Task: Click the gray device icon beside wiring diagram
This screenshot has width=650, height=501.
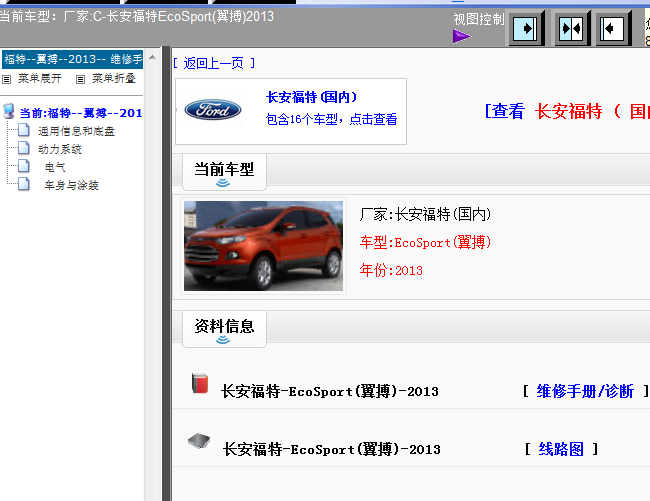Action: pyautogui.click(x=199, y=441)
